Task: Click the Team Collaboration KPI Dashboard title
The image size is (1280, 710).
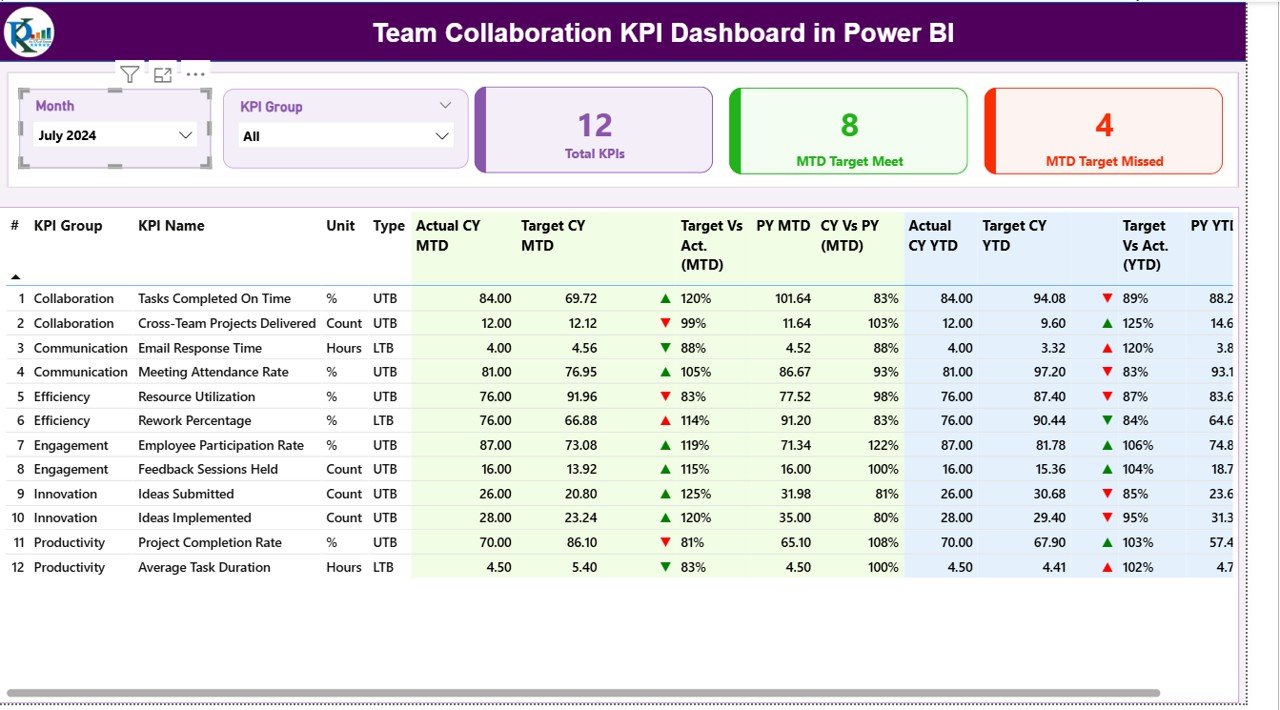Action: tap(663, 33)
